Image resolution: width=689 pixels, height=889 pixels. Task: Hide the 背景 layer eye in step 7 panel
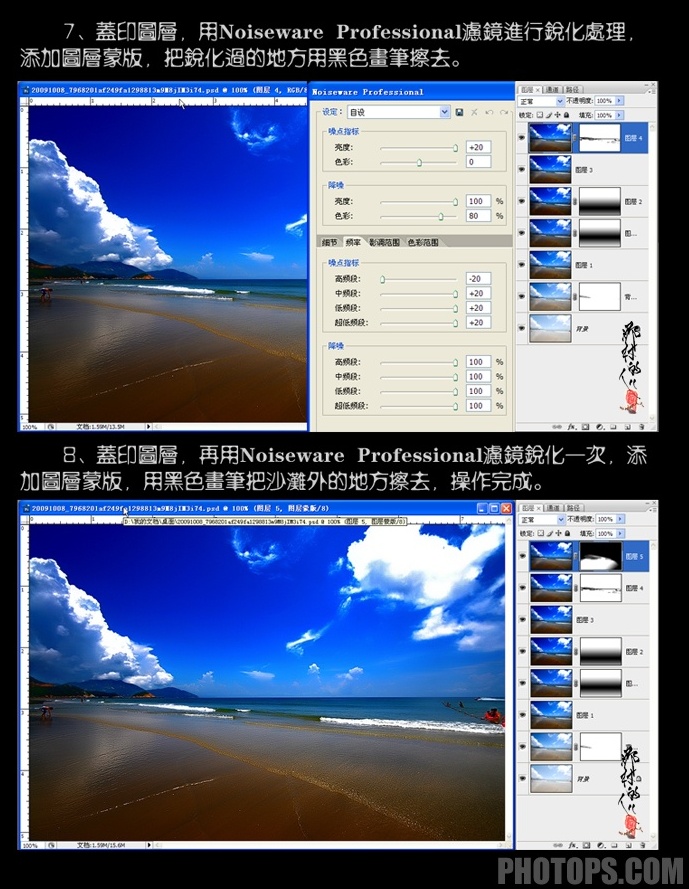(x=522, y=328)
